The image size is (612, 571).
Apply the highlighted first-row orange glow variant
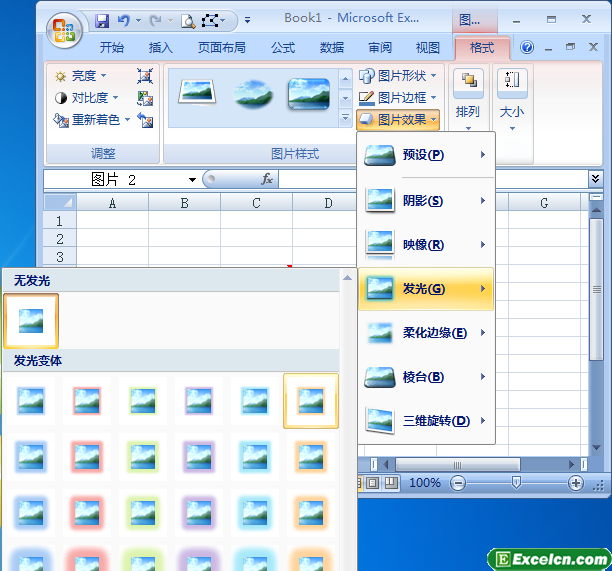(311, 401)
